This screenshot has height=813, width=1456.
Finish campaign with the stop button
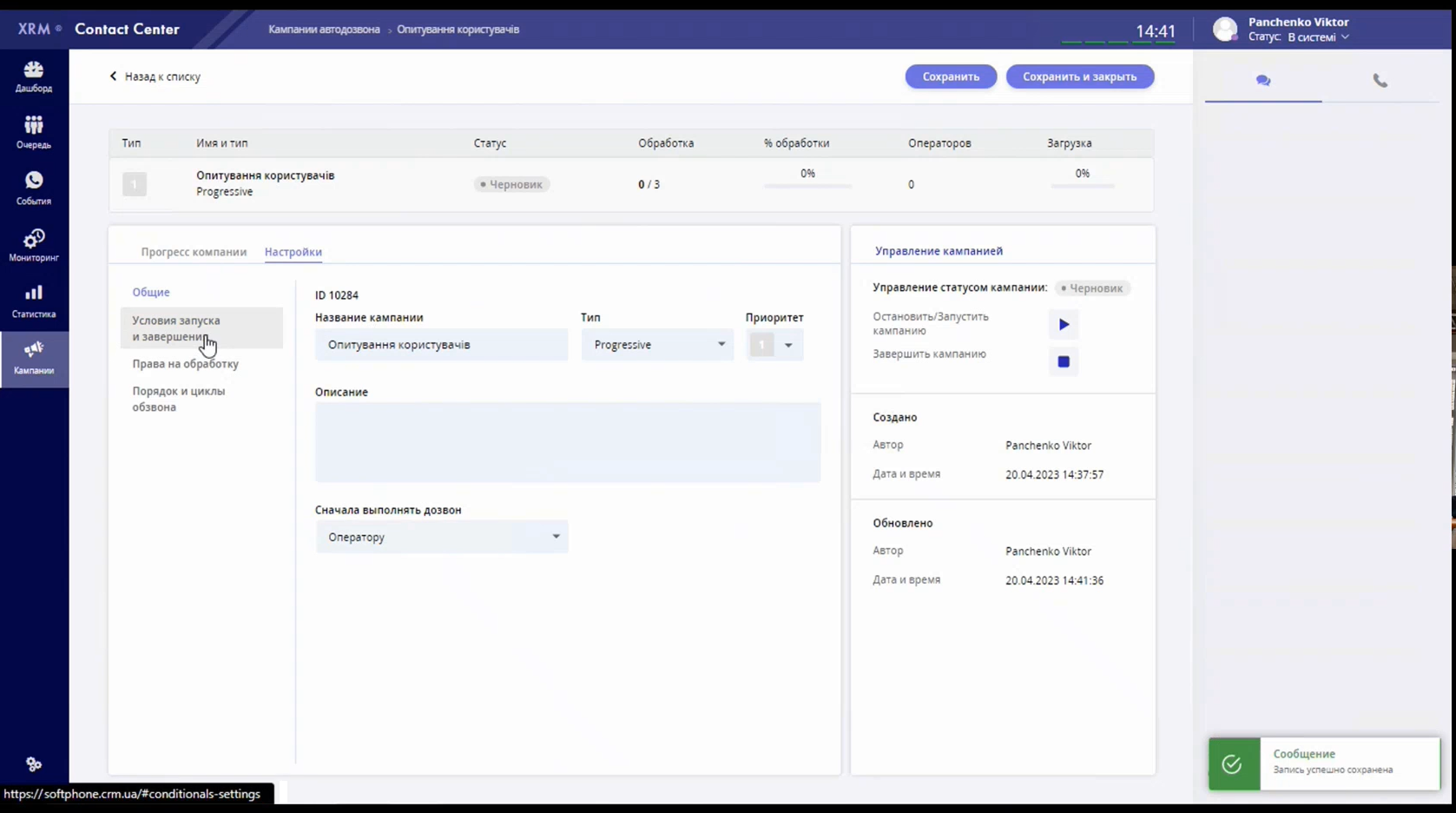(1064, 361)
